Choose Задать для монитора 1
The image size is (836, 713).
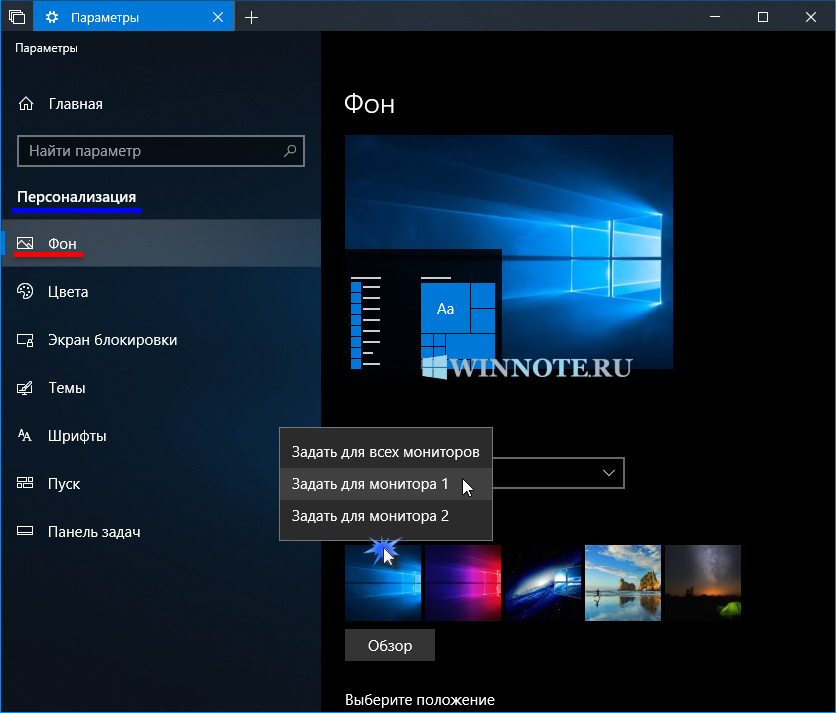(x=370, y=484)
